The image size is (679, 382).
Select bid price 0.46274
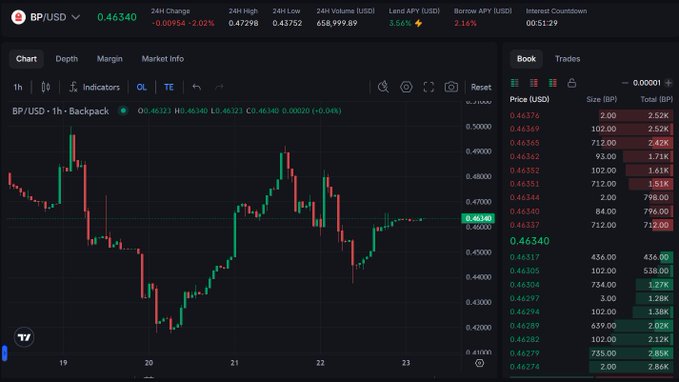tap(524, 367)
